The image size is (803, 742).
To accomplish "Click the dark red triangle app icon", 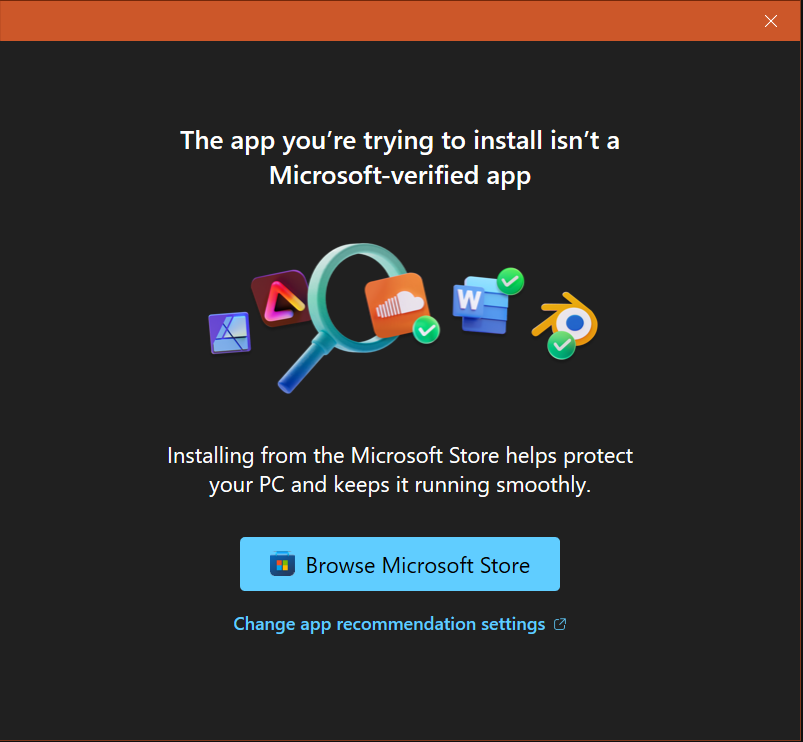I will pyautogui.click(x=280, y=297).
